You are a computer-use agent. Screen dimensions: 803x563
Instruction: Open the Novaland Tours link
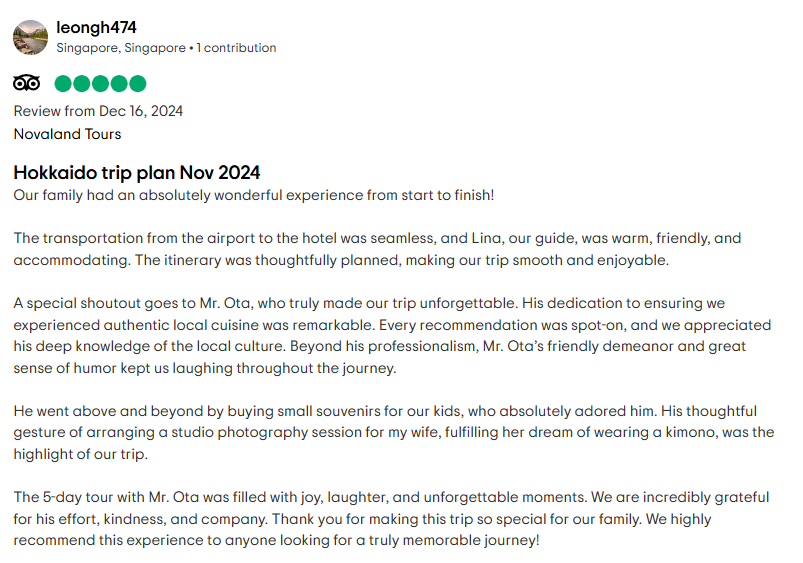tap(68, 134)
